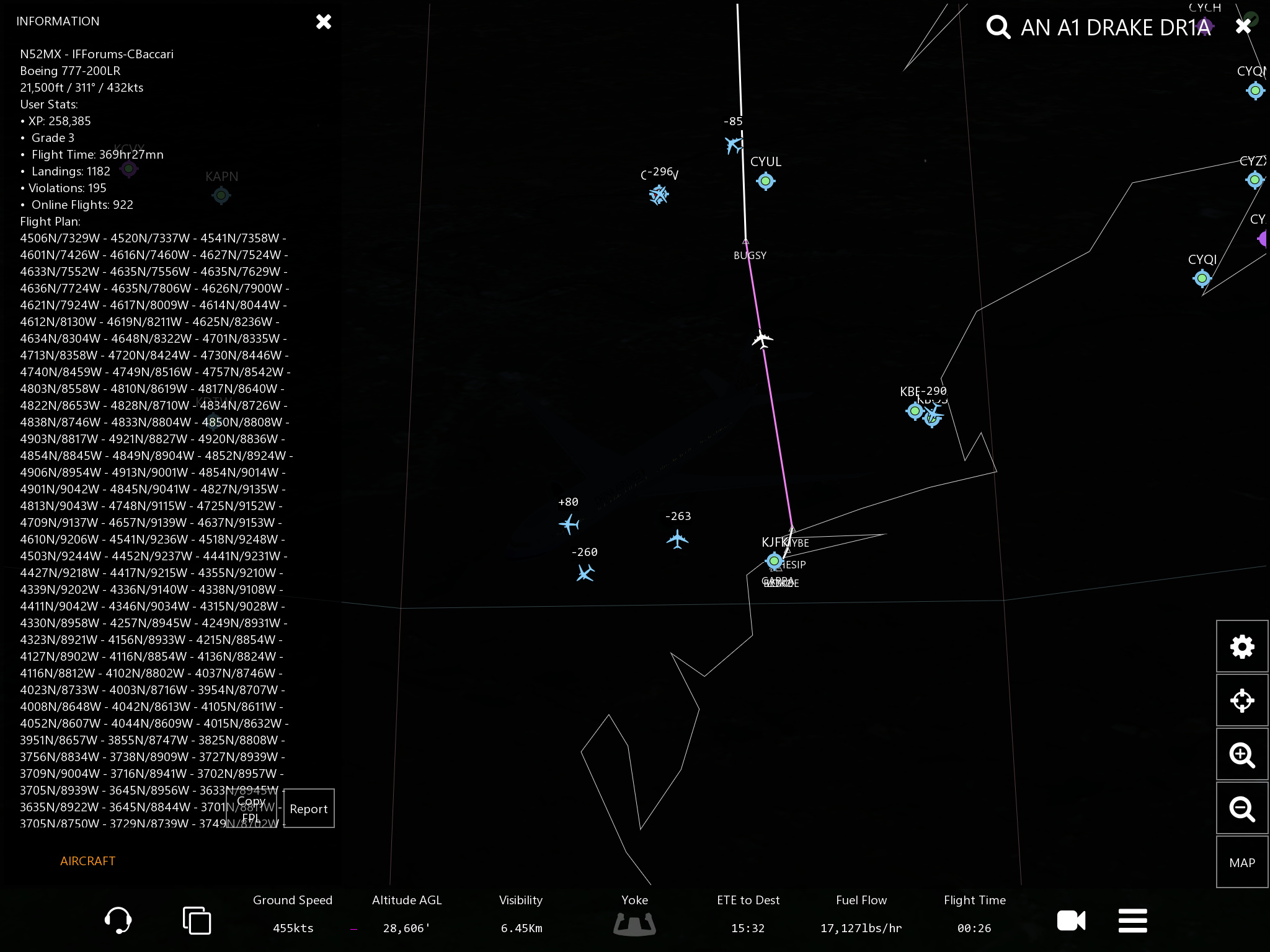Image resolution: width=1270 pixels, height=952 pixels.
Task: Center map on own aircraft
Action: [1241, 700]
